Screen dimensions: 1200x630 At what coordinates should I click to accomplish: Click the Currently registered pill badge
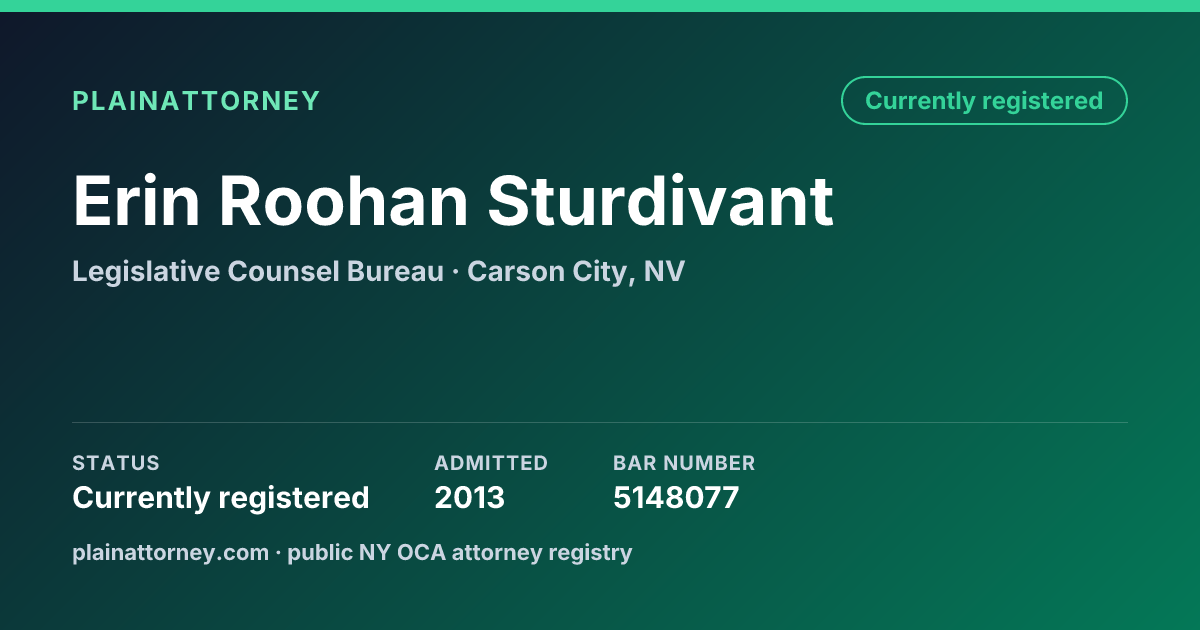pyautogui.click(x=984, y=101)
